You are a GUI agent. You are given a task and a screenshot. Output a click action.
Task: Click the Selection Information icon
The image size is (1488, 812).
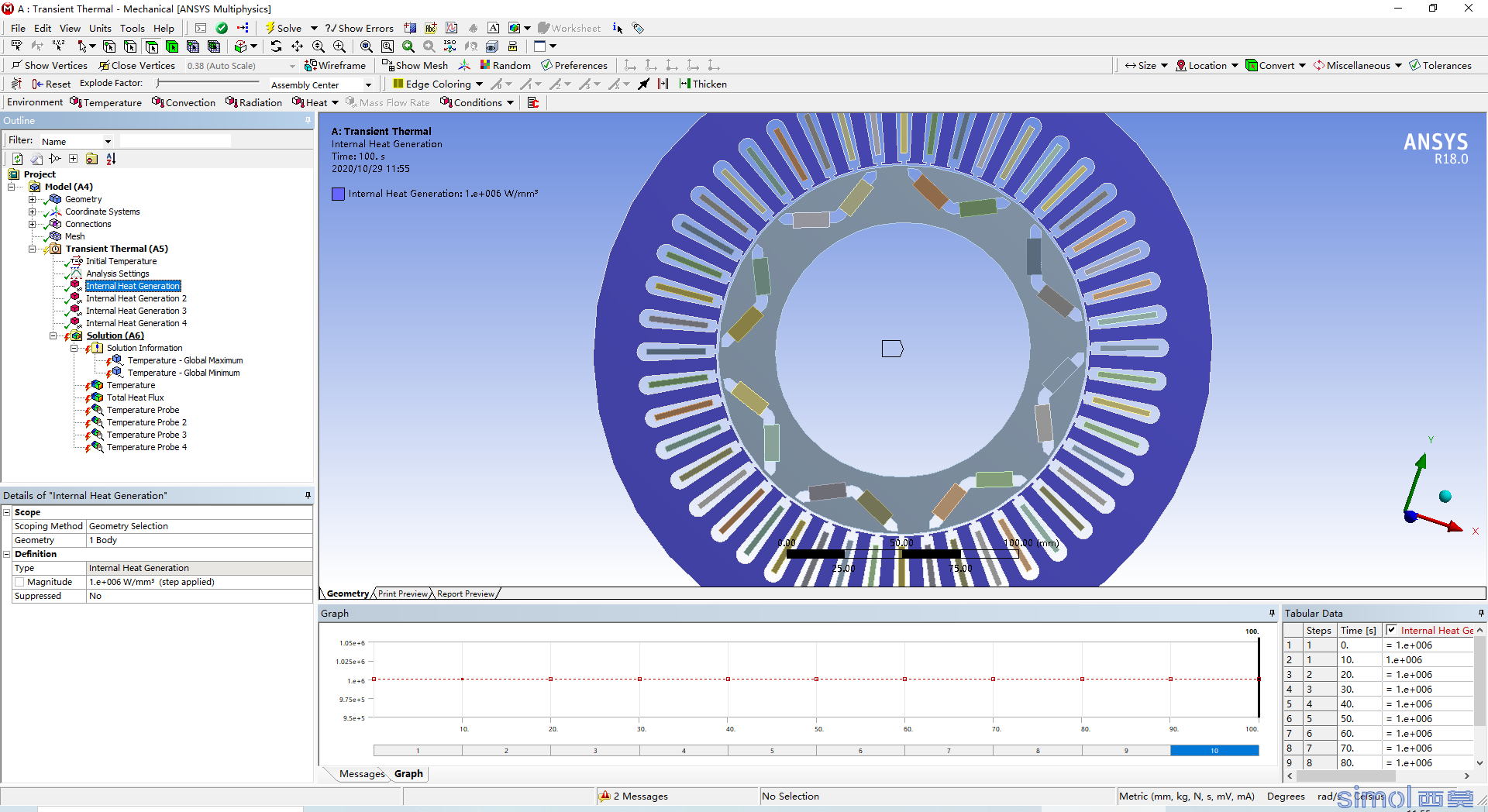618,28
